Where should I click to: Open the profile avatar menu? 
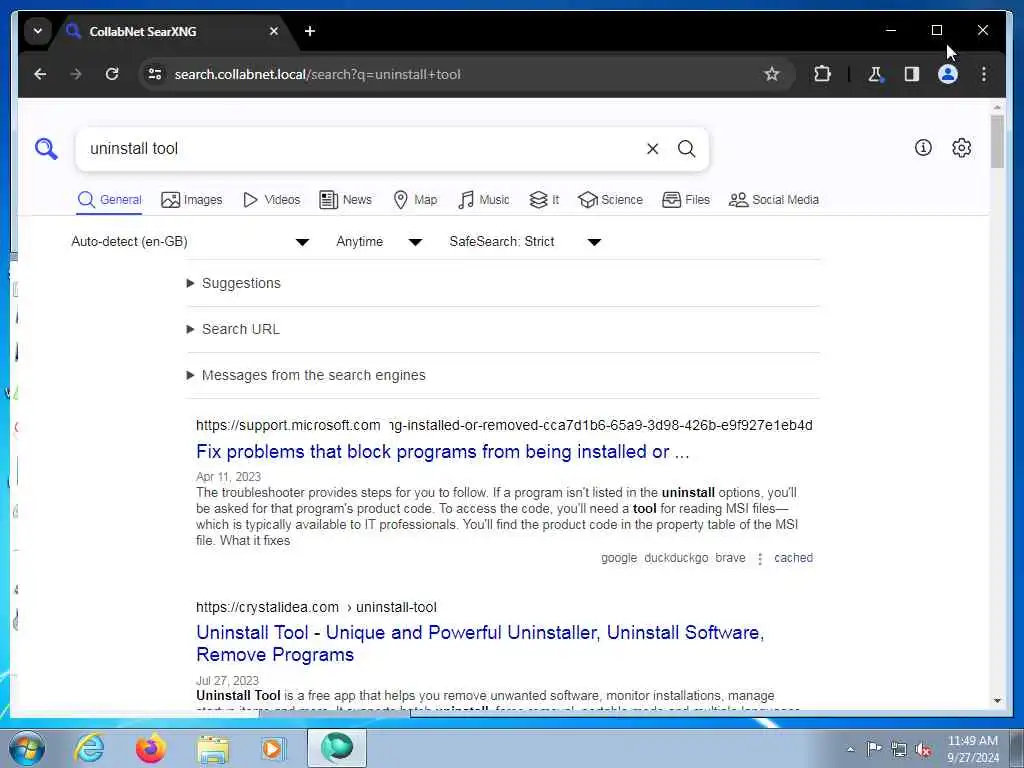(948, 74)
